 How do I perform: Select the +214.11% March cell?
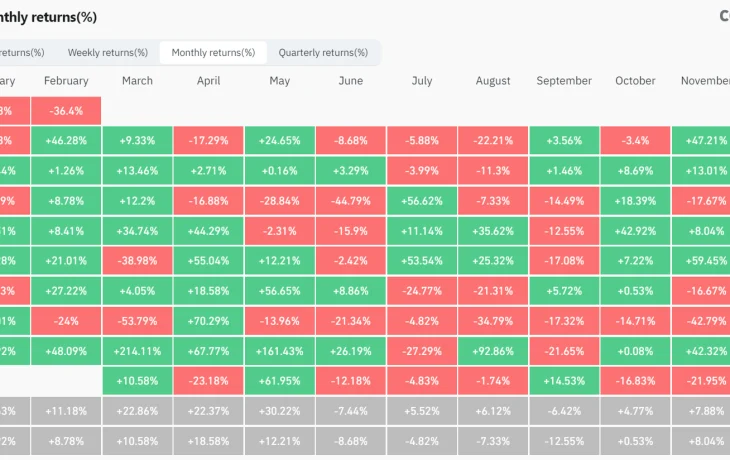(x=137, y=351)
